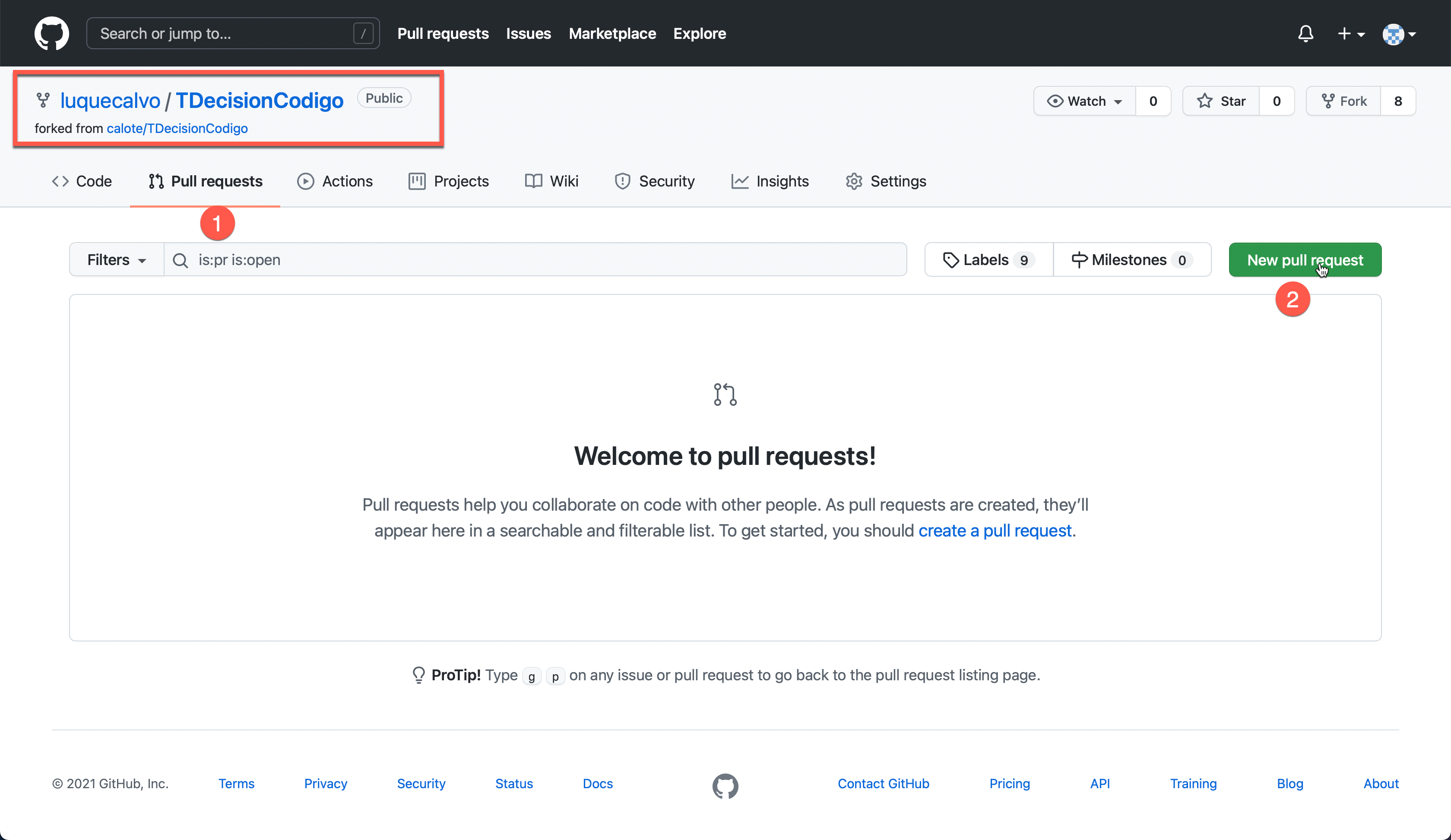Click the Public visibility badge
The image size is (1451, 840).
coord(384,98)
